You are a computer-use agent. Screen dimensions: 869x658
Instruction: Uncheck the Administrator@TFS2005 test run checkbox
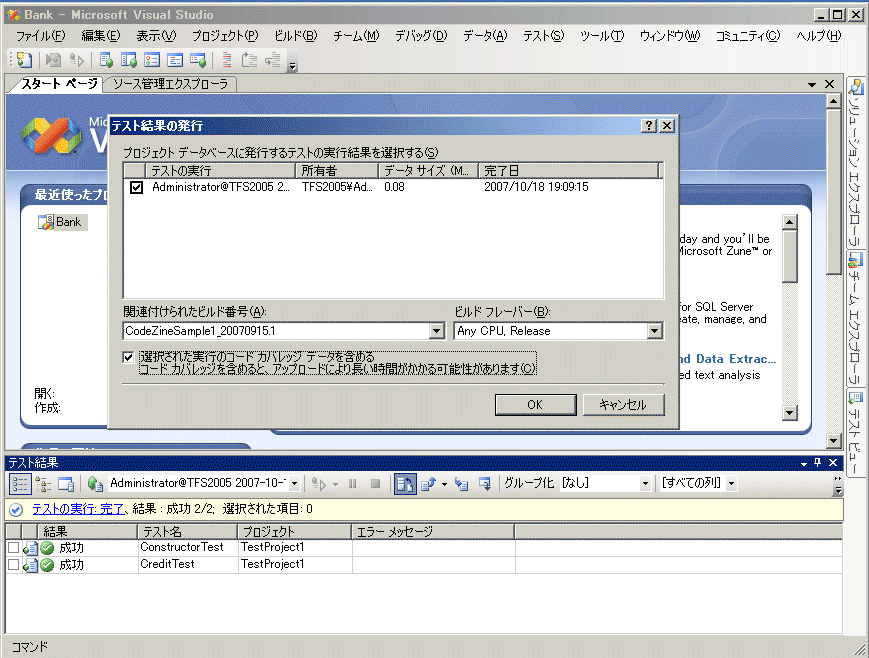click(136, 187)
